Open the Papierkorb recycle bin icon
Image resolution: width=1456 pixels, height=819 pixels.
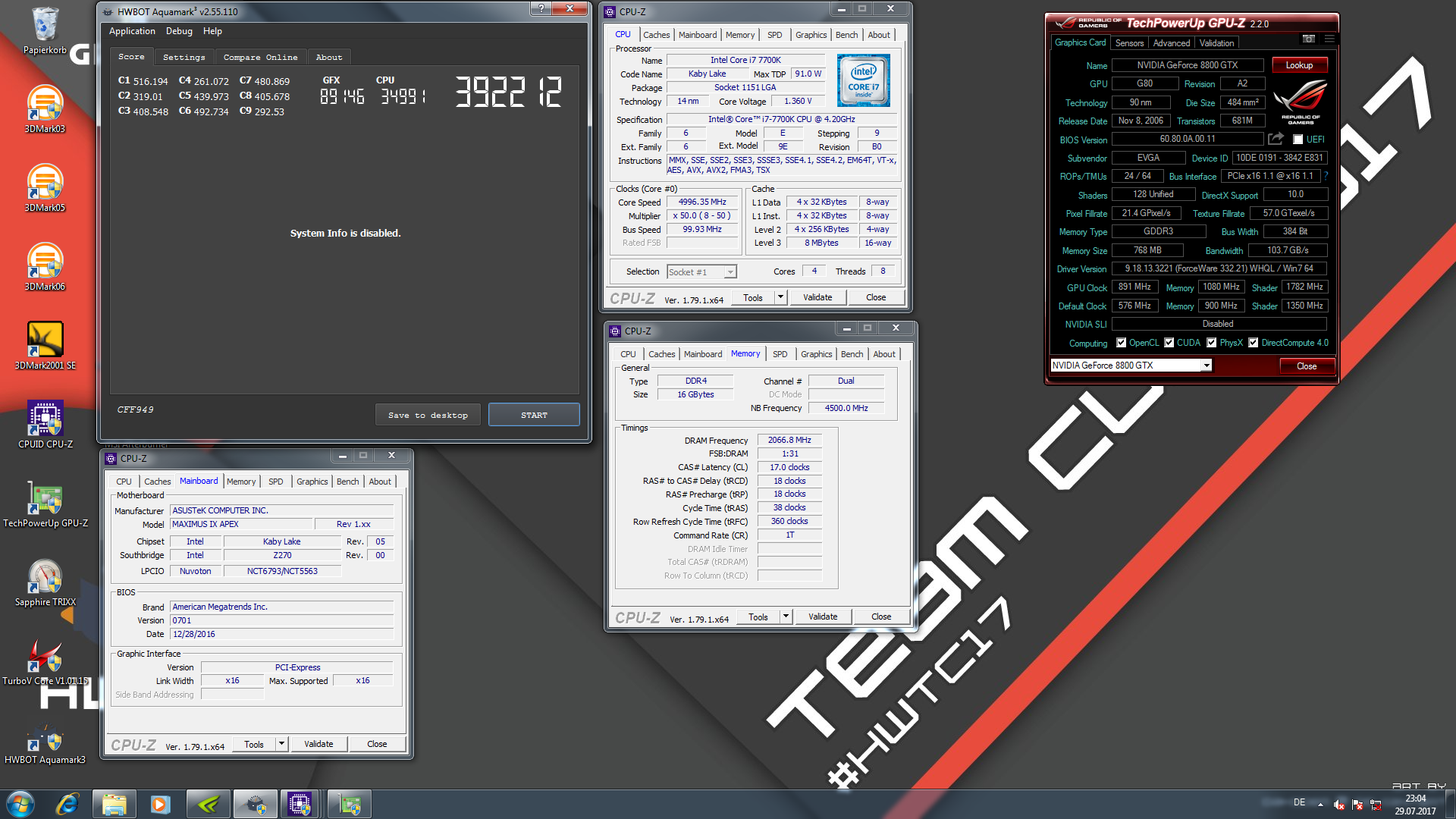tap(45, 30)
